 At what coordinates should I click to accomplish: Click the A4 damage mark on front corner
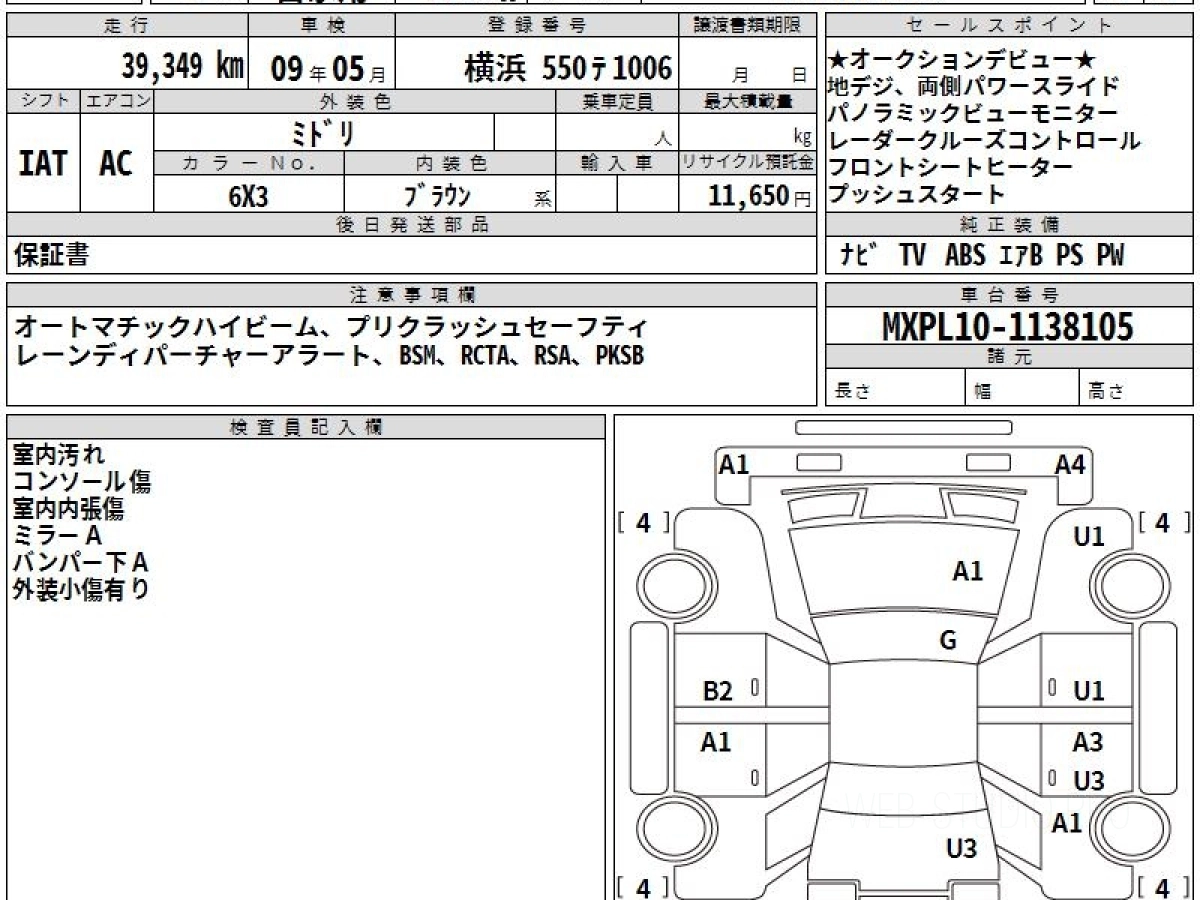pyautogui.click(x=1070, y=463)
